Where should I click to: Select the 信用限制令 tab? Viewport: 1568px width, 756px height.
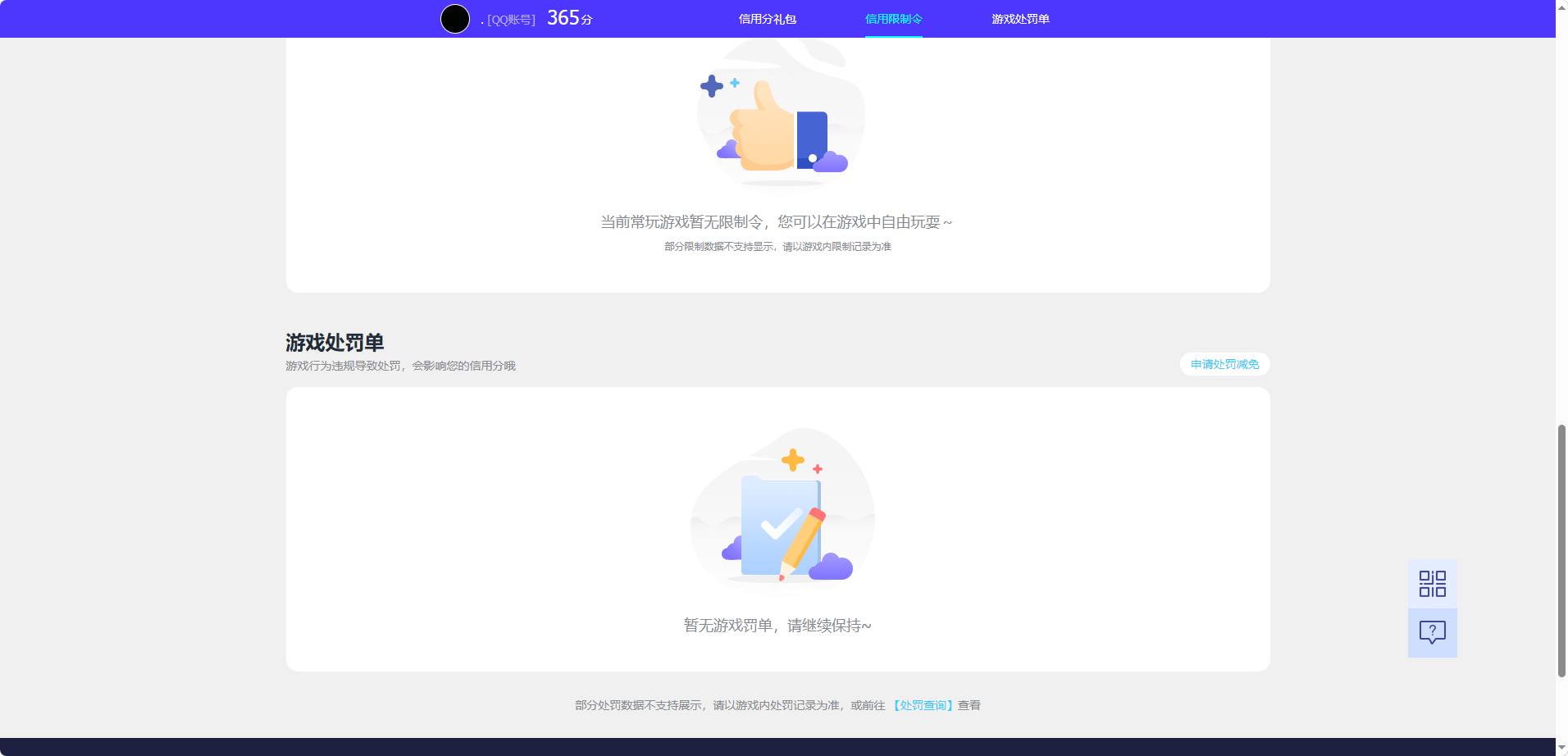pos(894,19)
